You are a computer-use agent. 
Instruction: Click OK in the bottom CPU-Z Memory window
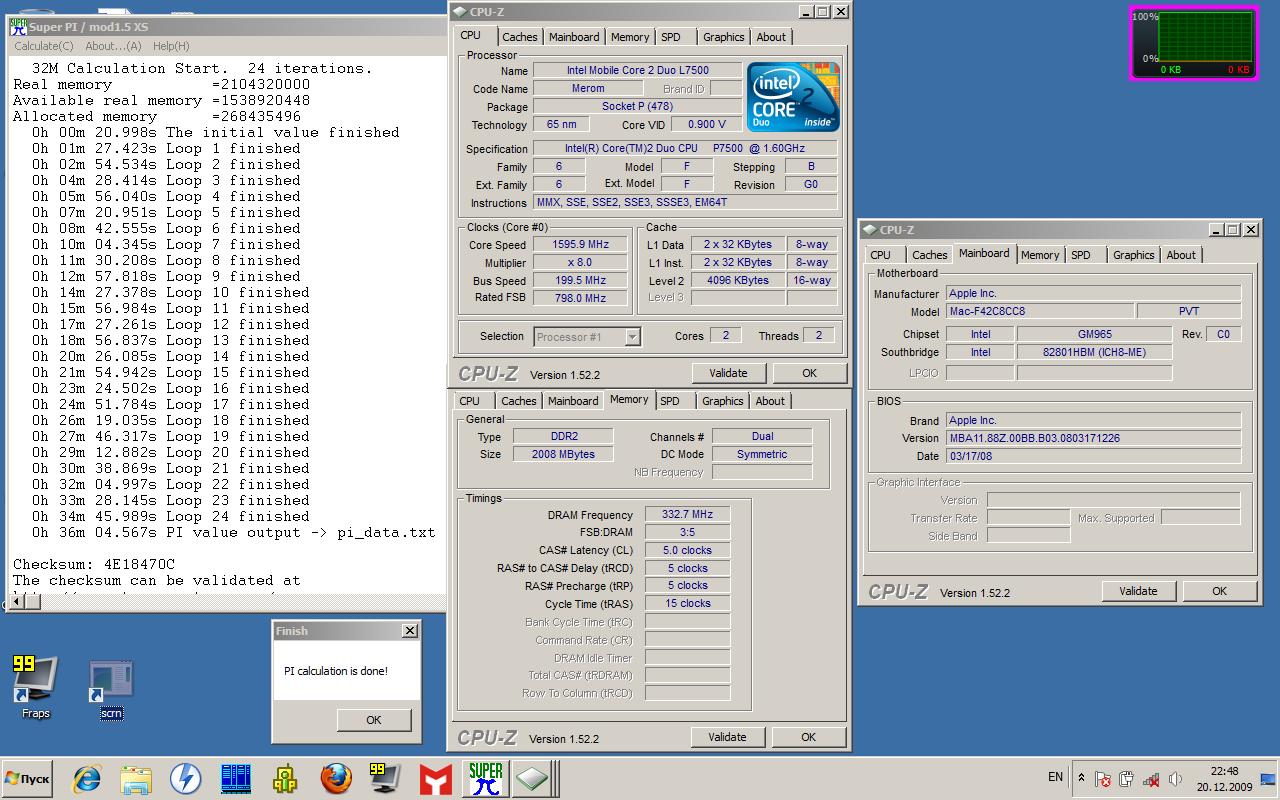point(808,737)
